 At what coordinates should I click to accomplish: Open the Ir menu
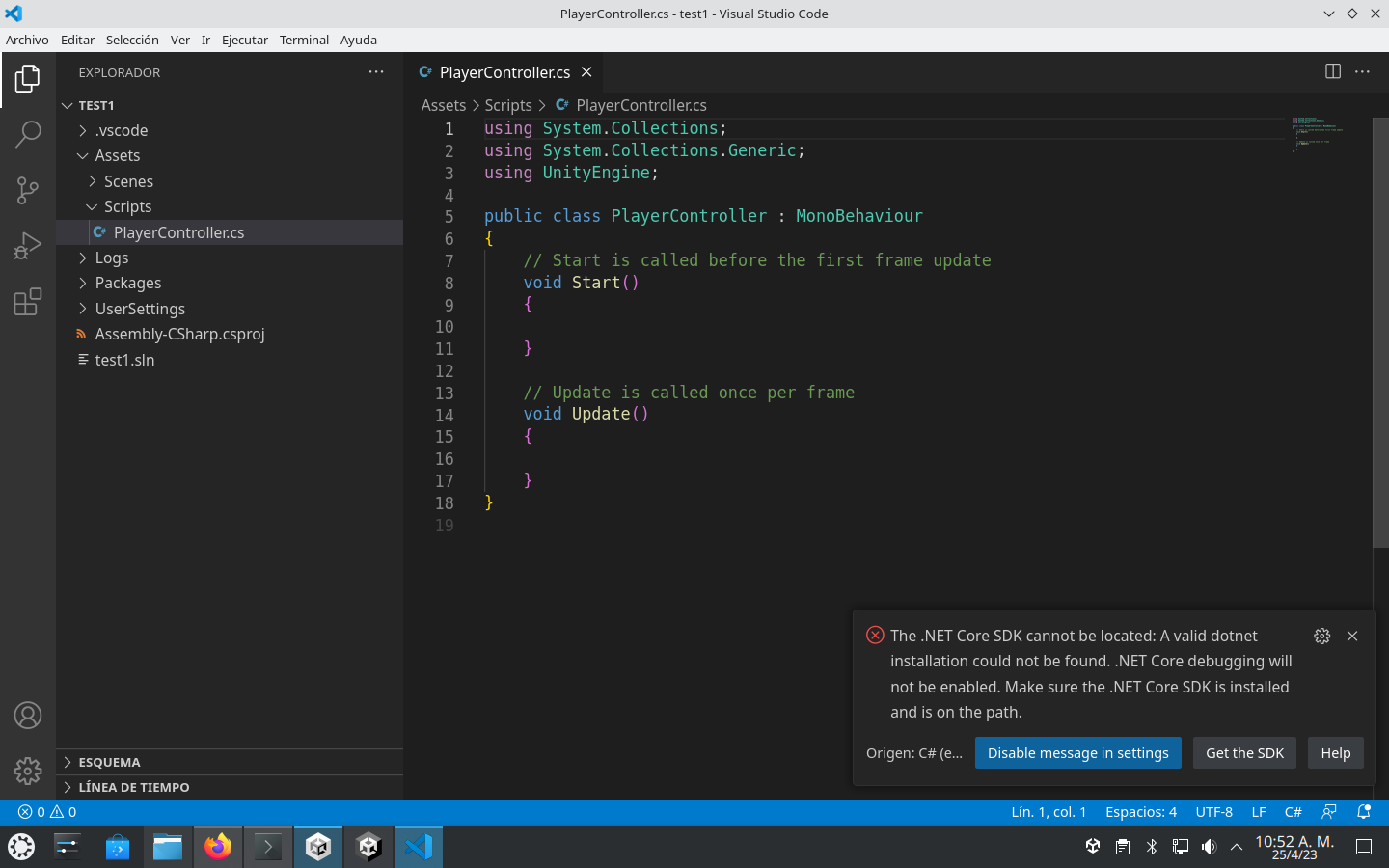tap(205, 40)
